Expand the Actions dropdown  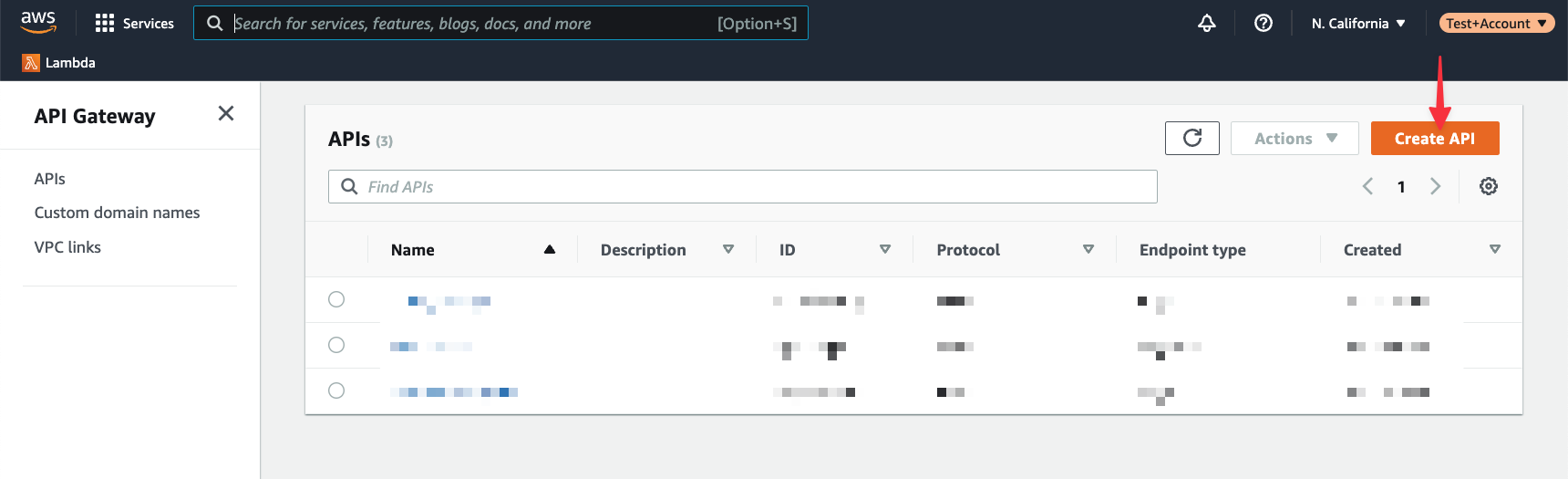coord(1295,138)
